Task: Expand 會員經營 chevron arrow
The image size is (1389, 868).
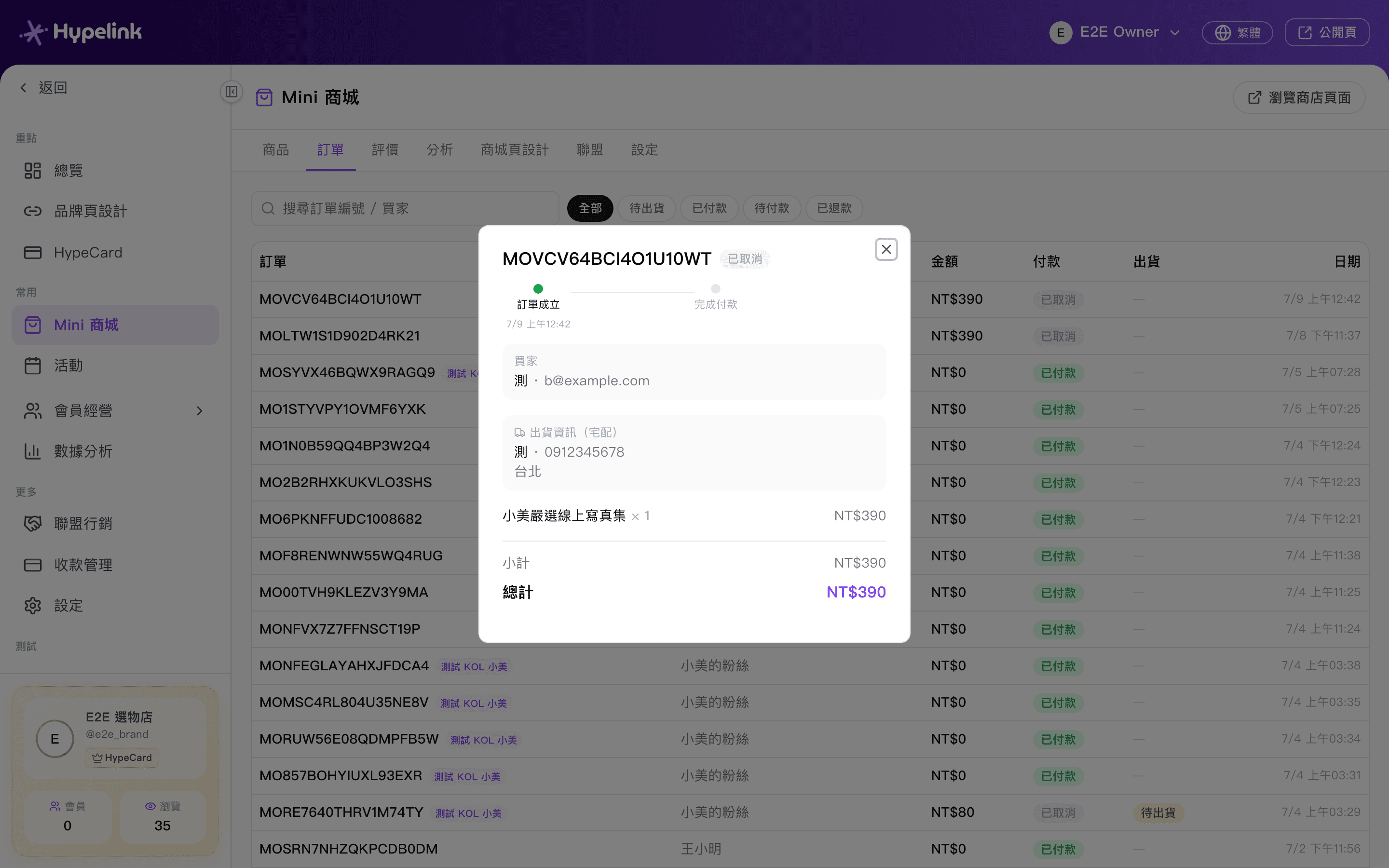Action: 199,411
